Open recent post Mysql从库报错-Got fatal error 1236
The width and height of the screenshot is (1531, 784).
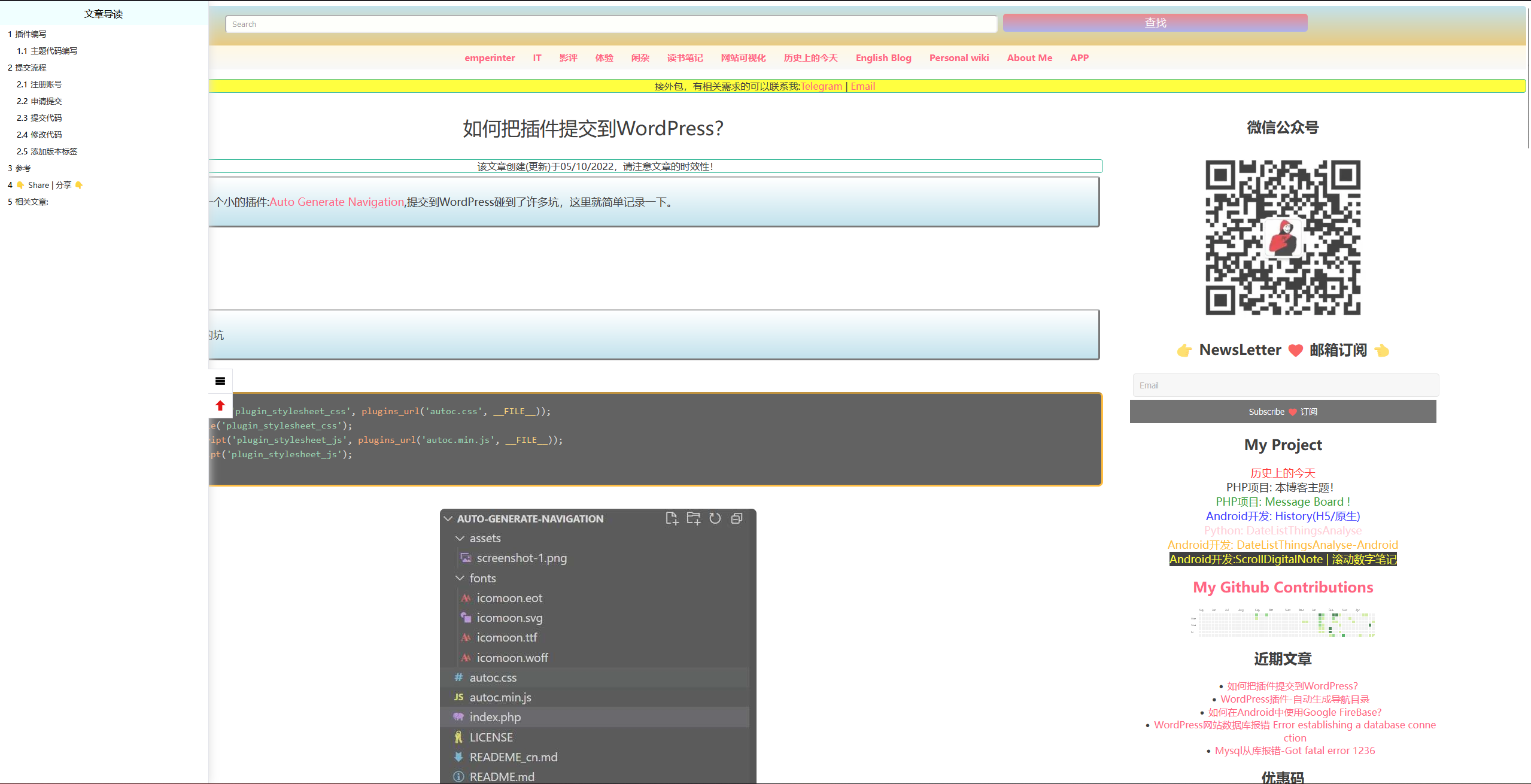pyautogui.click(x=1295, y=750)
